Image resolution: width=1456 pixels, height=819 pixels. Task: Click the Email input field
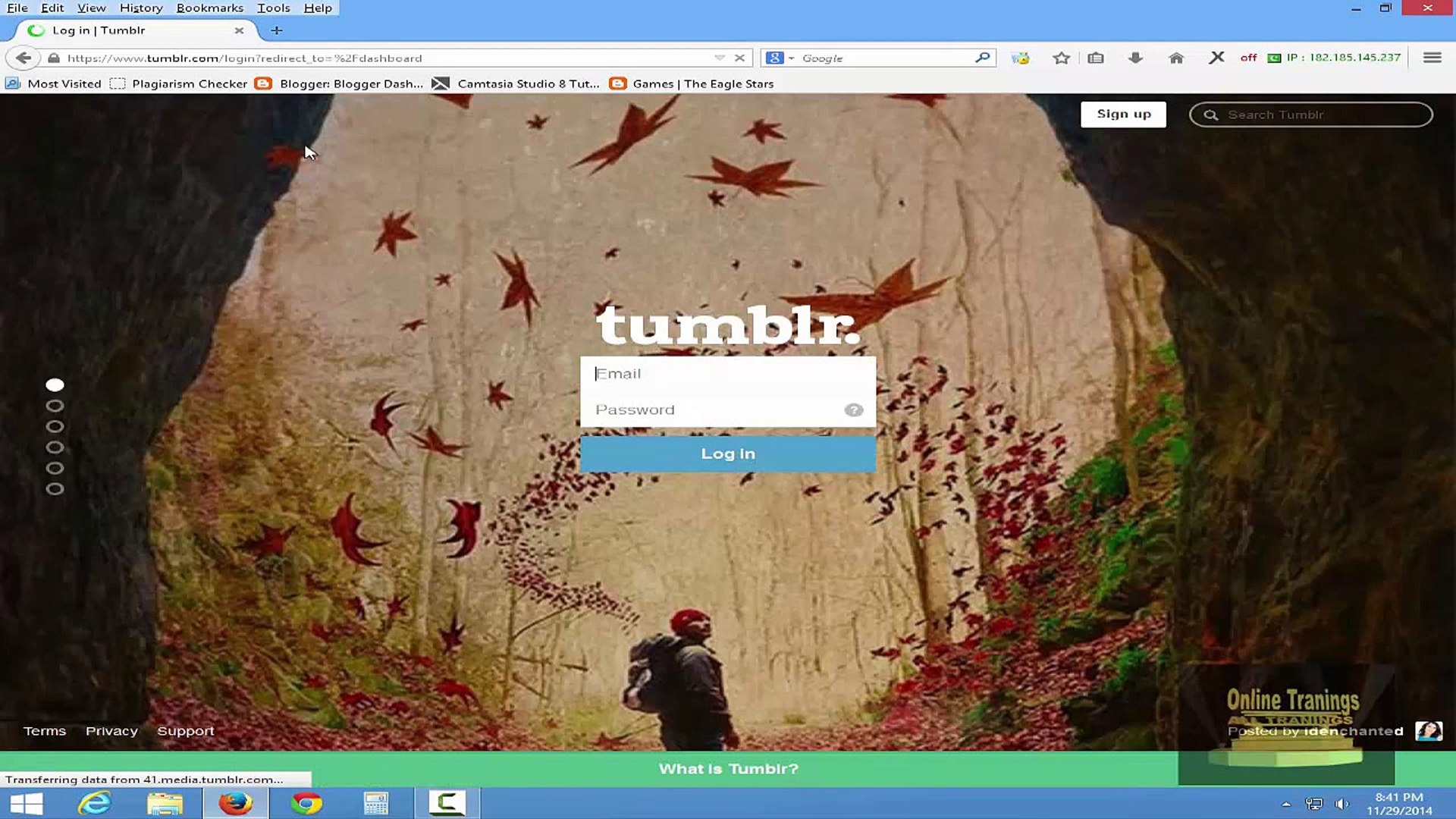[726, 374]
